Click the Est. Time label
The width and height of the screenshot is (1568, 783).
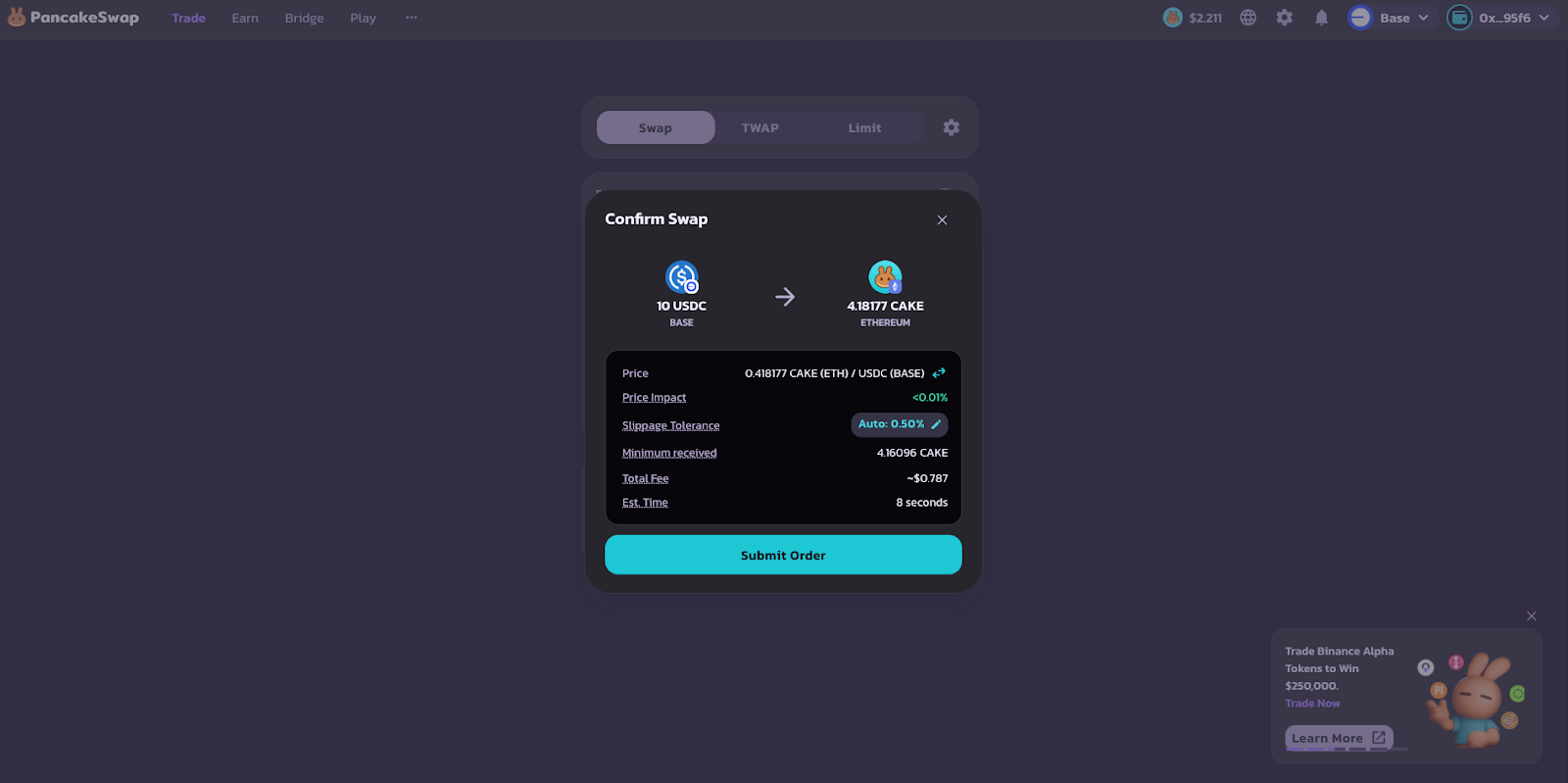[645, 503]
